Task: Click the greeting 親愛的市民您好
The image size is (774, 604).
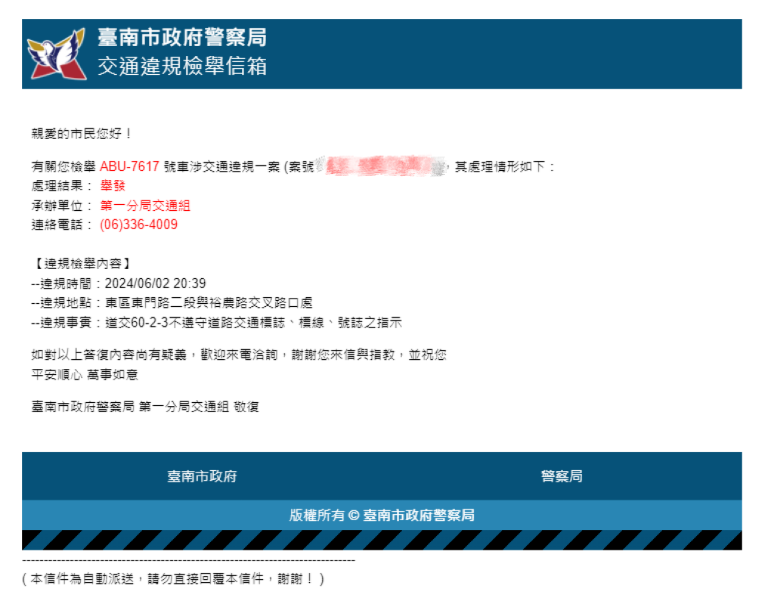Action: [x=81, y=134]
